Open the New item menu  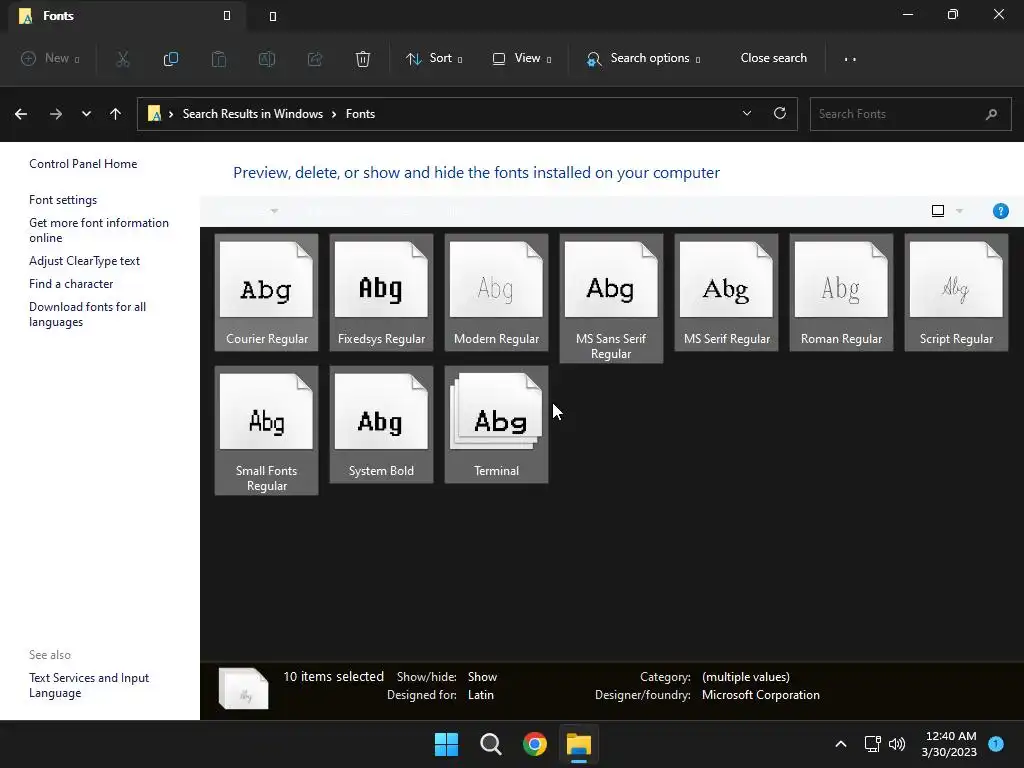(50, 58)
